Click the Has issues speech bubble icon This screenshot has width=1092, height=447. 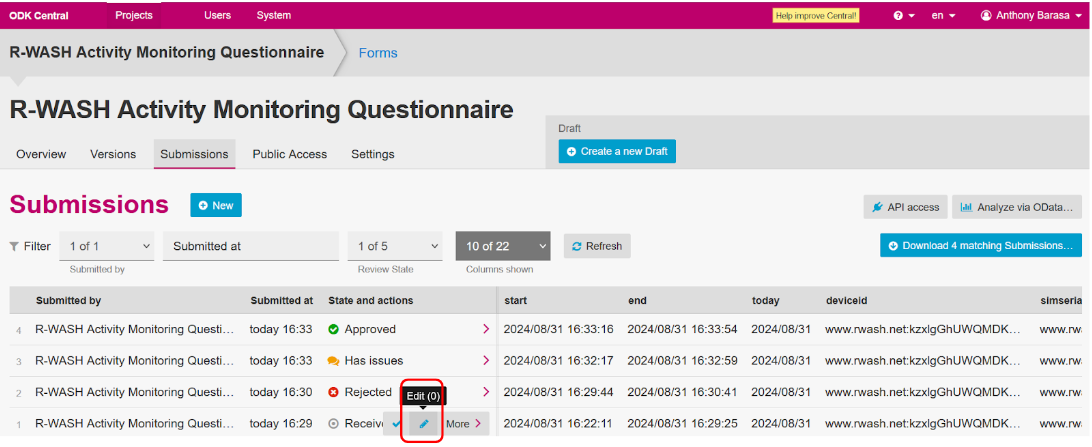click(x=334, y=361)
